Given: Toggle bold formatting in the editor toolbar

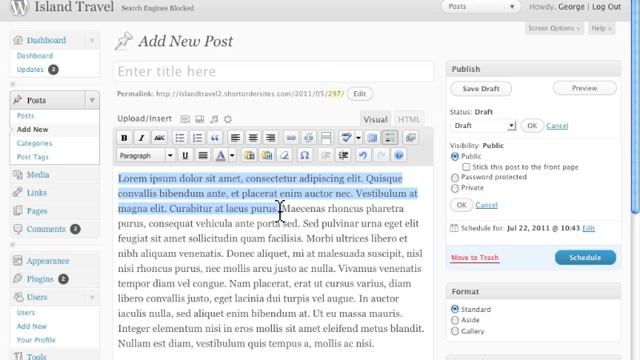Looking at the screenshot, I should (x=124, y=138).
